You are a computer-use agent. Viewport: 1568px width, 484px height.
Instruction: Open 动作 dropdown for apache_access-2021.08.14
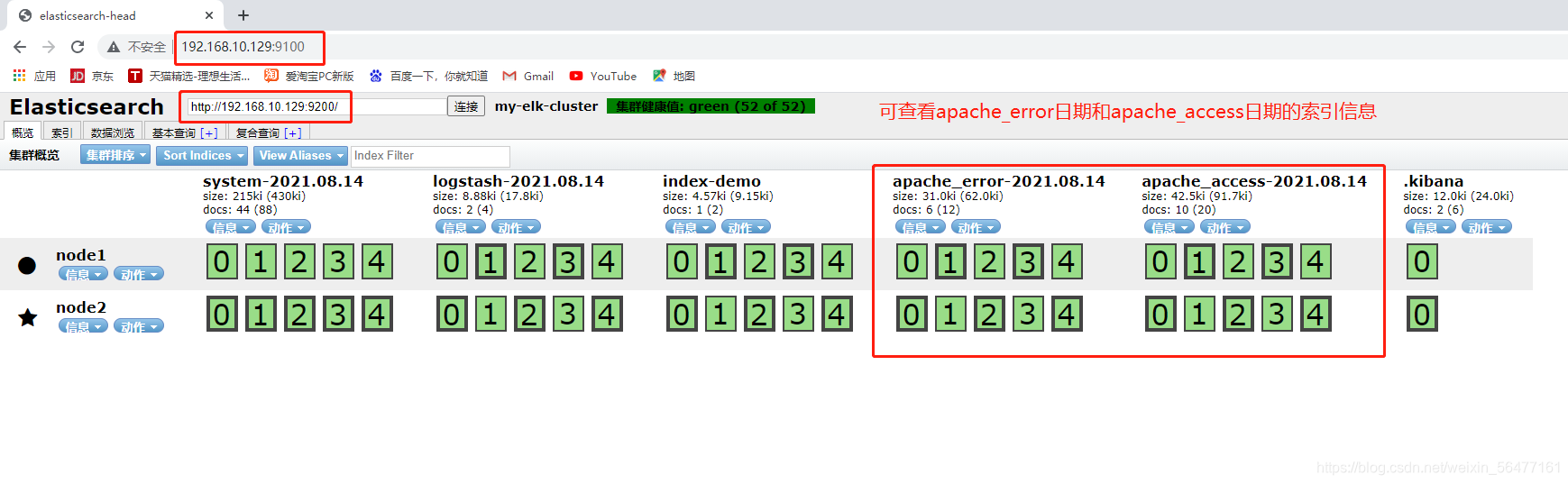pos(1225,227)
